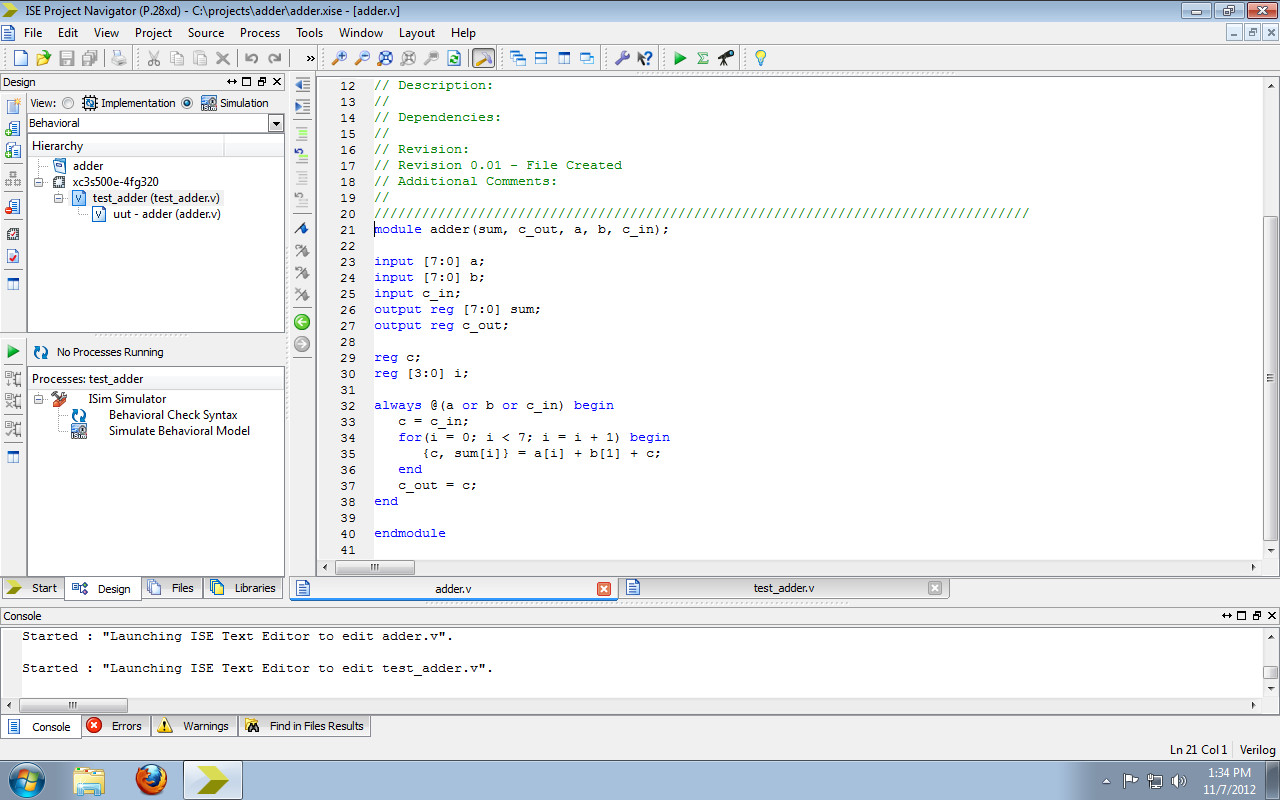Print the adder.v source file
The image size is (1280, 800).
click(x=117, y=57)
